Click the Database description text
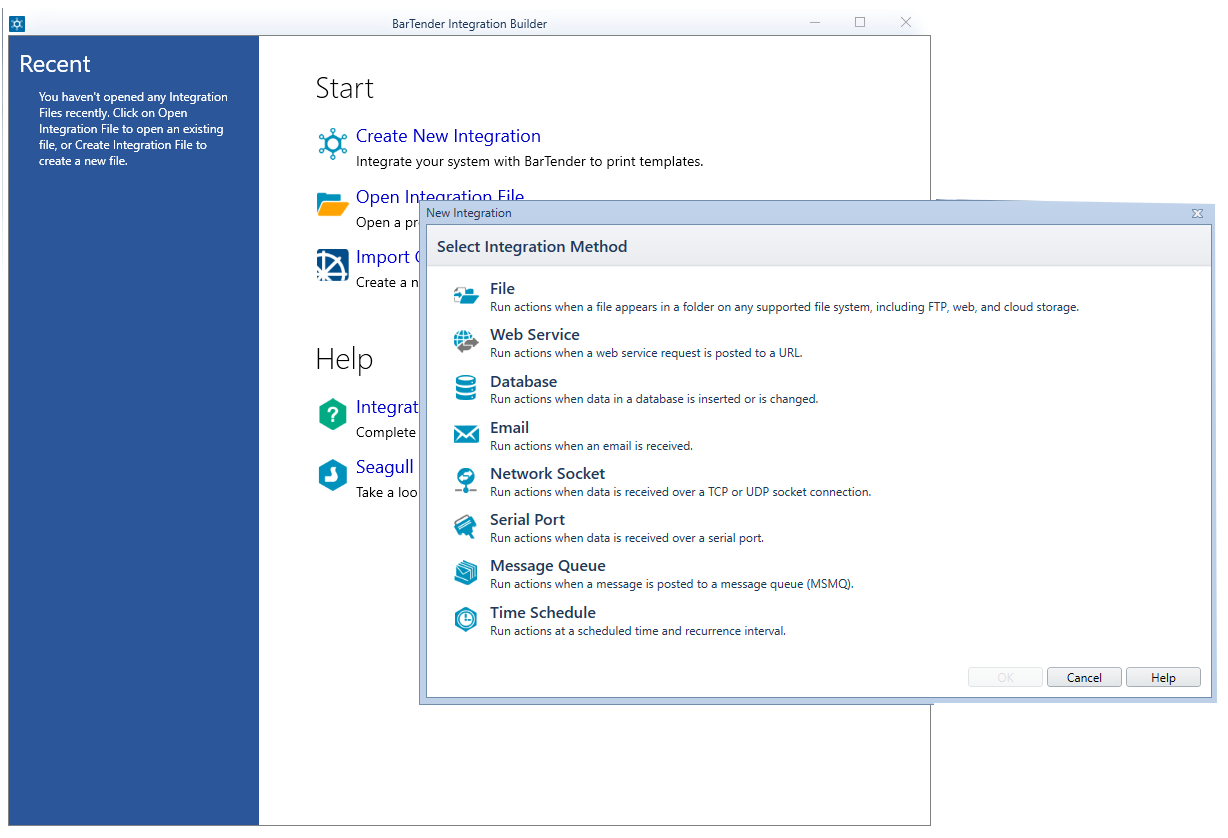Screen dimensions: 1228x838 (x=654, y=399)
